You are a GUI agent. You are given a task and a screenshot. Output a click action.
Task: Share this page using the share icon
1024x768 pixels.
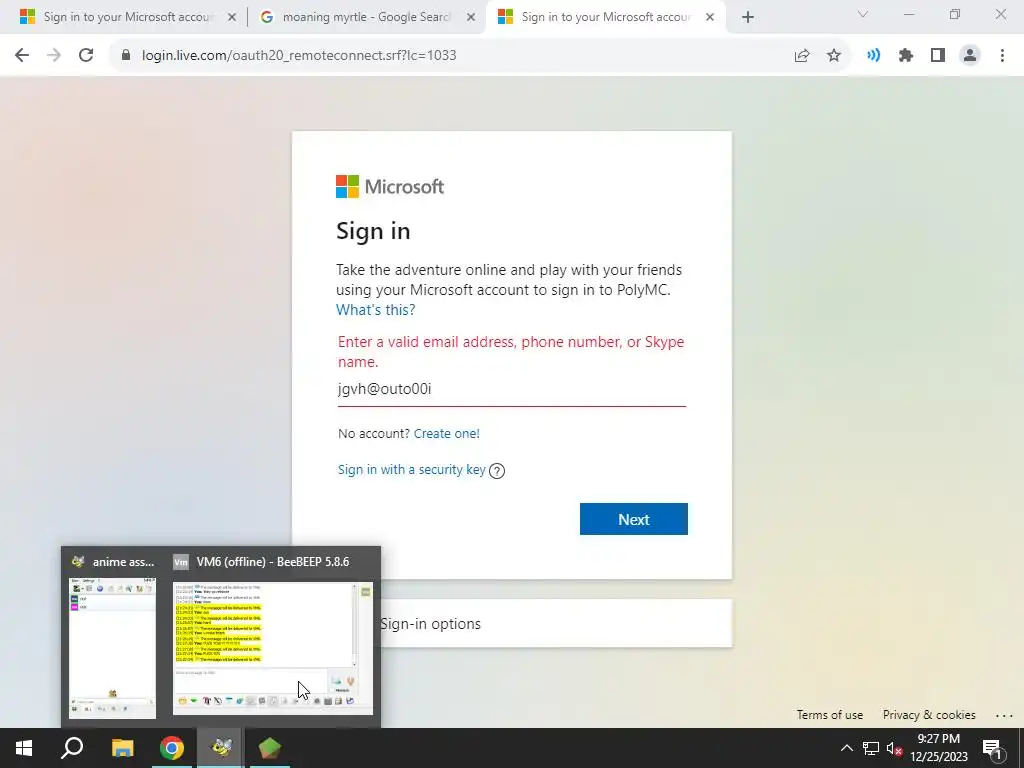(802, 56)
